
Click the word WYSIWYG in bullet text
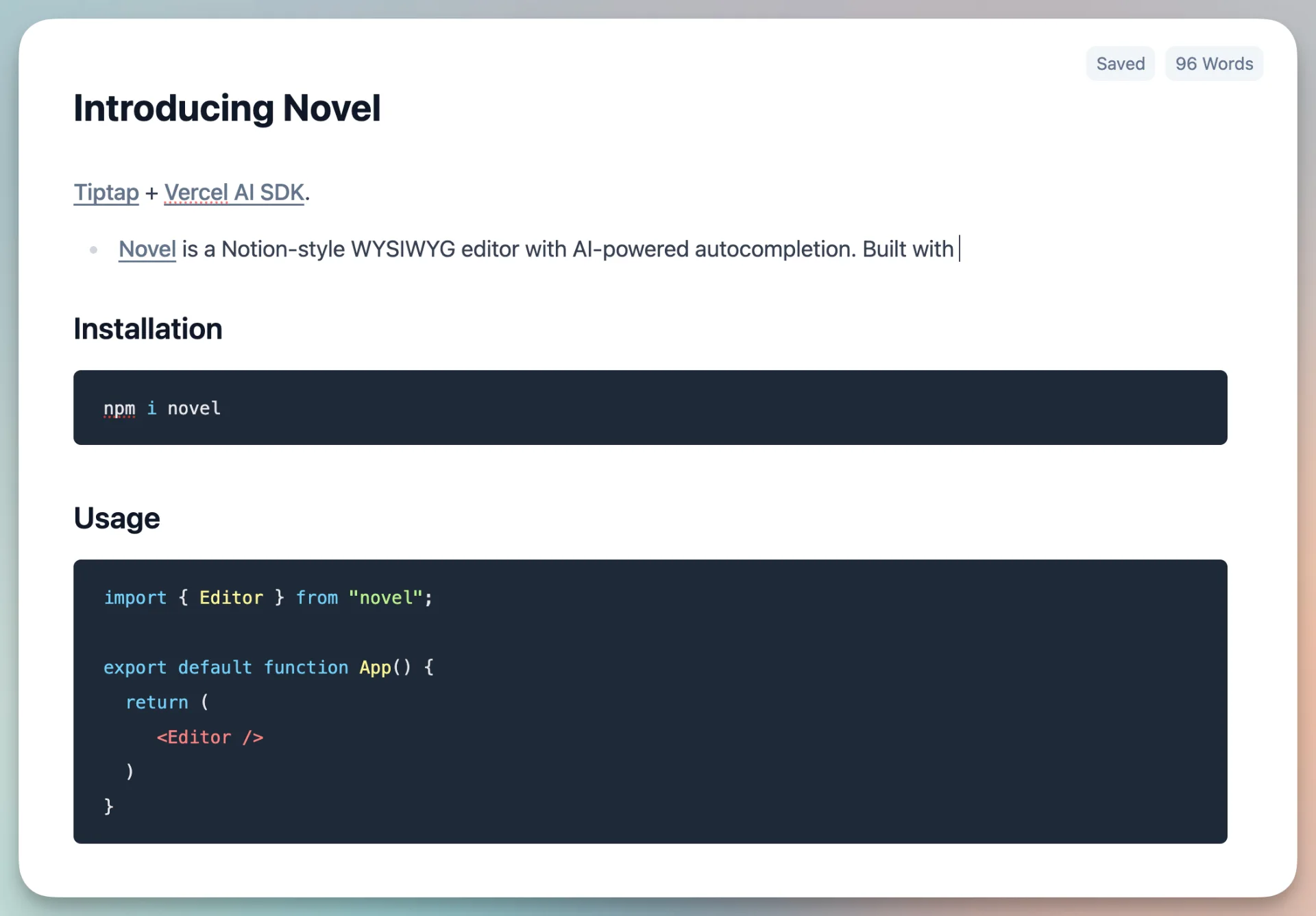click(403, 249)
